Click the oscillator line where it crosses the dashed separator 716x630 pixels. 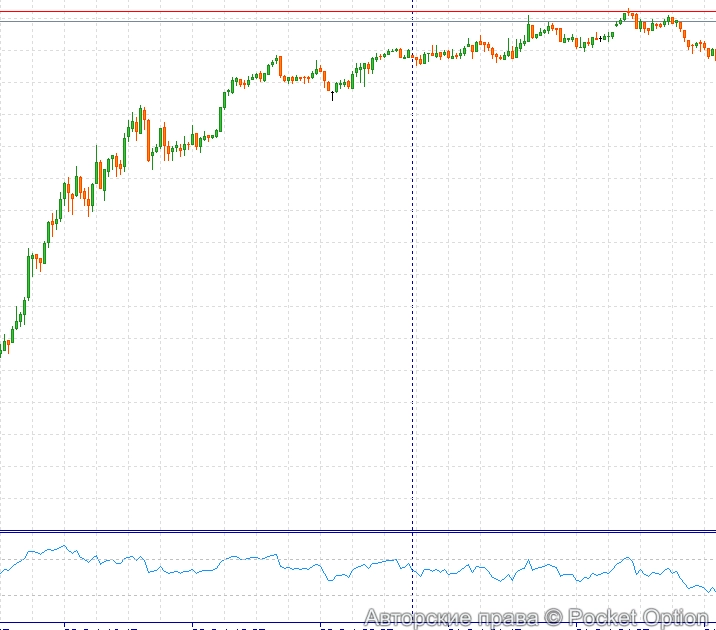413,569
